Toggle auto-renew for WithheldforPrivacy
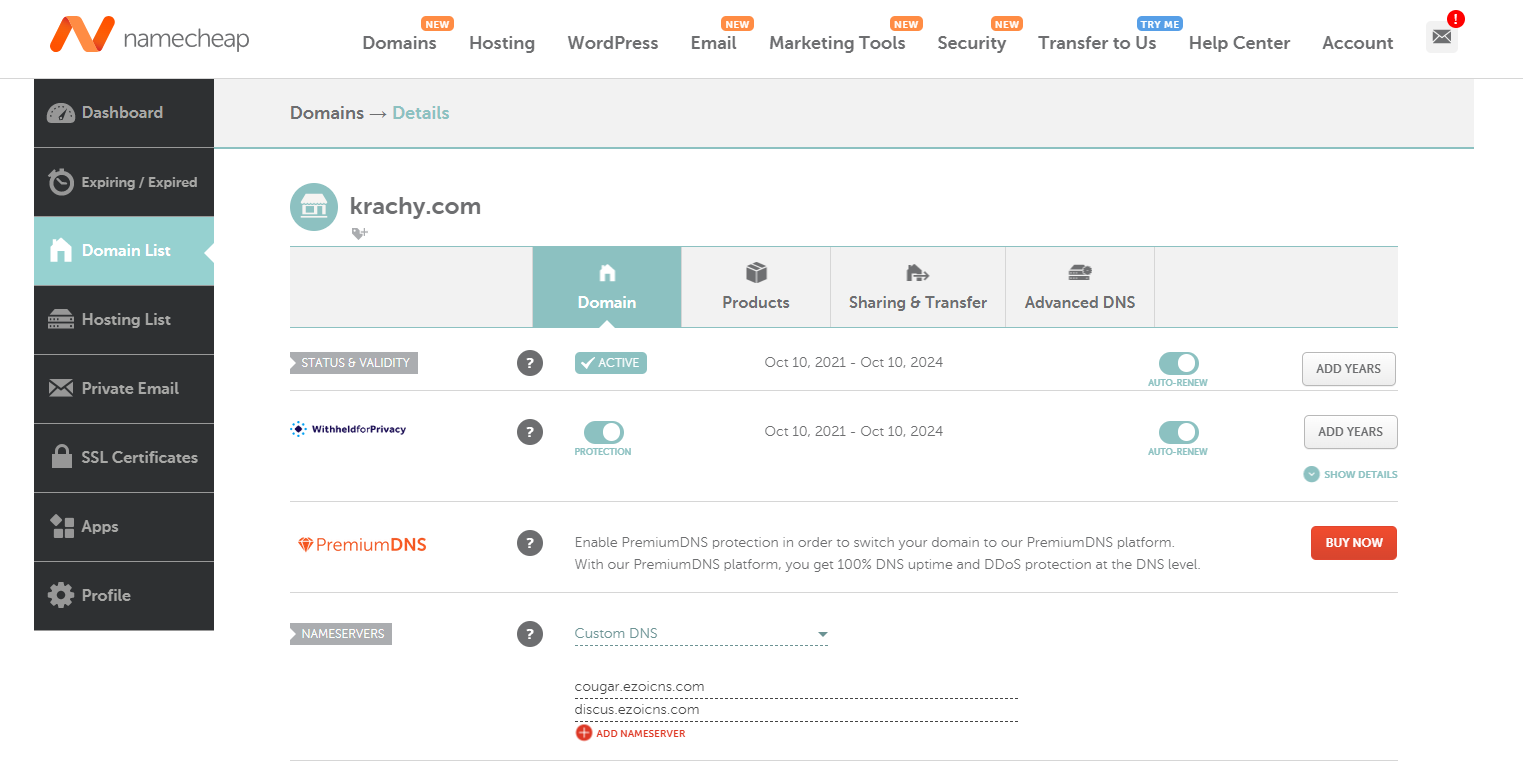 (x=1178, y=433)
